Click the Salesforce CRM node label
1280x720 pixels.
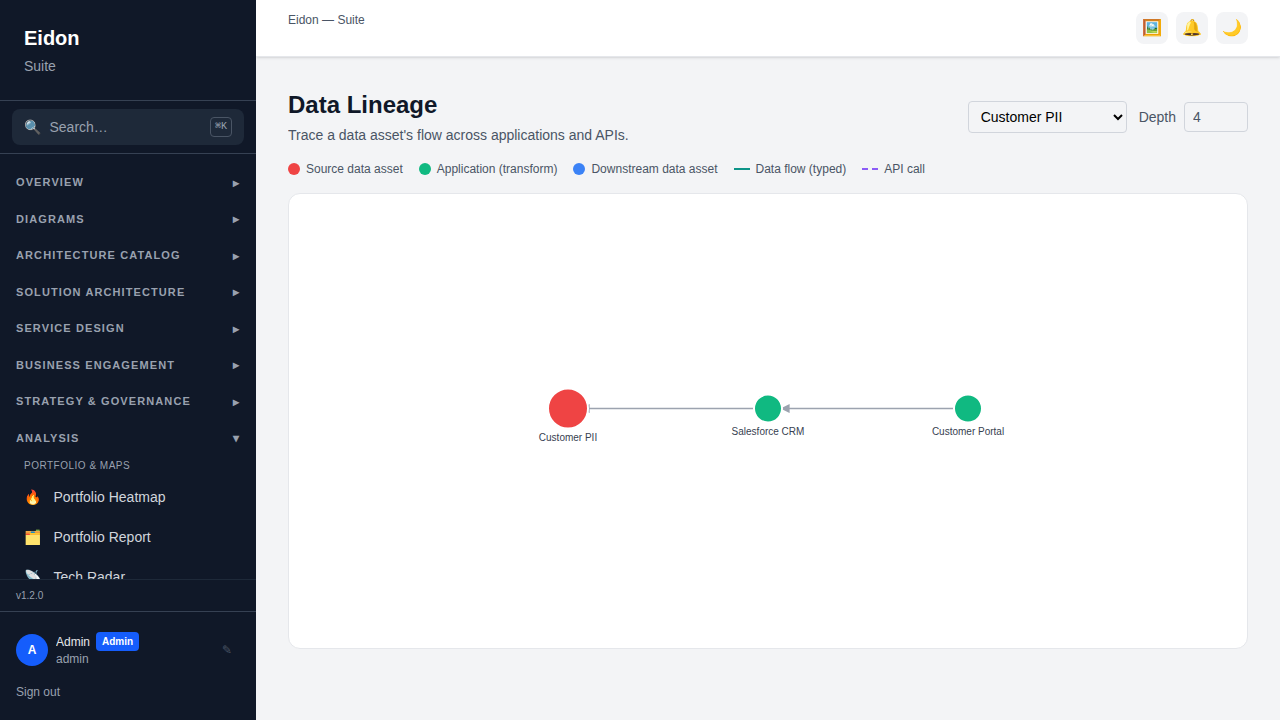click(x=768, y=431)
